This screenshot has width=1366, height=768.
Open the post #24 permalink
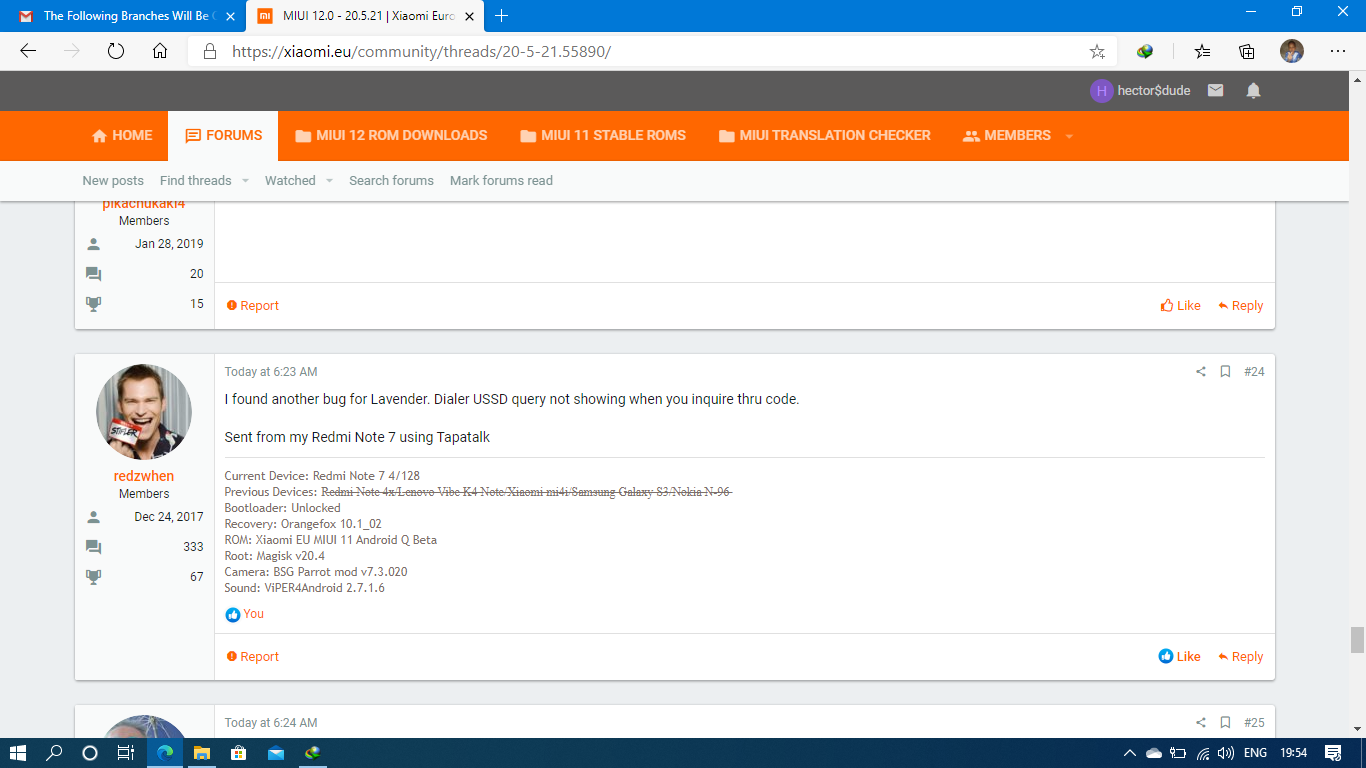coord(1254,372)
